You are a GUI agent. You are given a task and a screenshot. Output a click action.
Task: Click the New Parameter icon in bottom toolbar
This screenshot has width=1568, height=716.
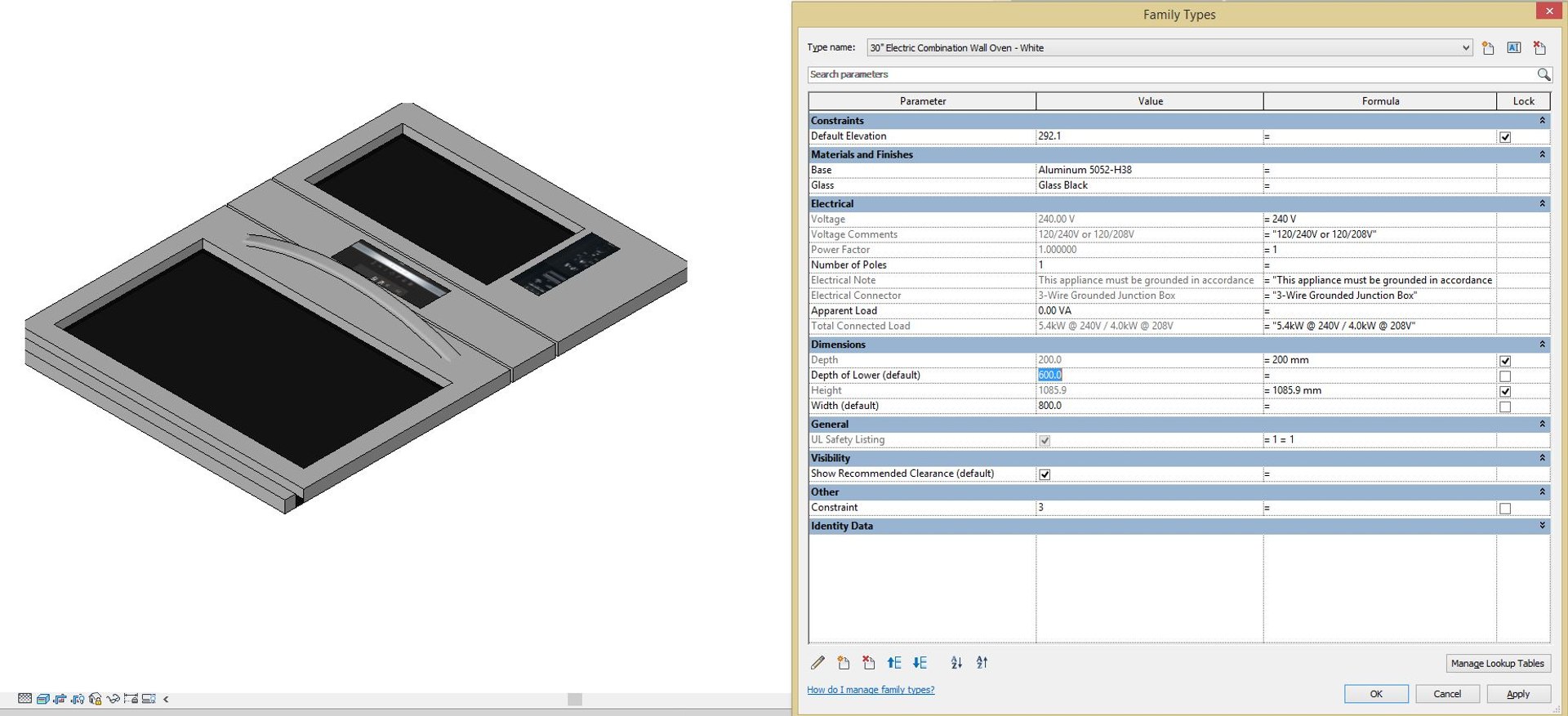pos(843,663)
